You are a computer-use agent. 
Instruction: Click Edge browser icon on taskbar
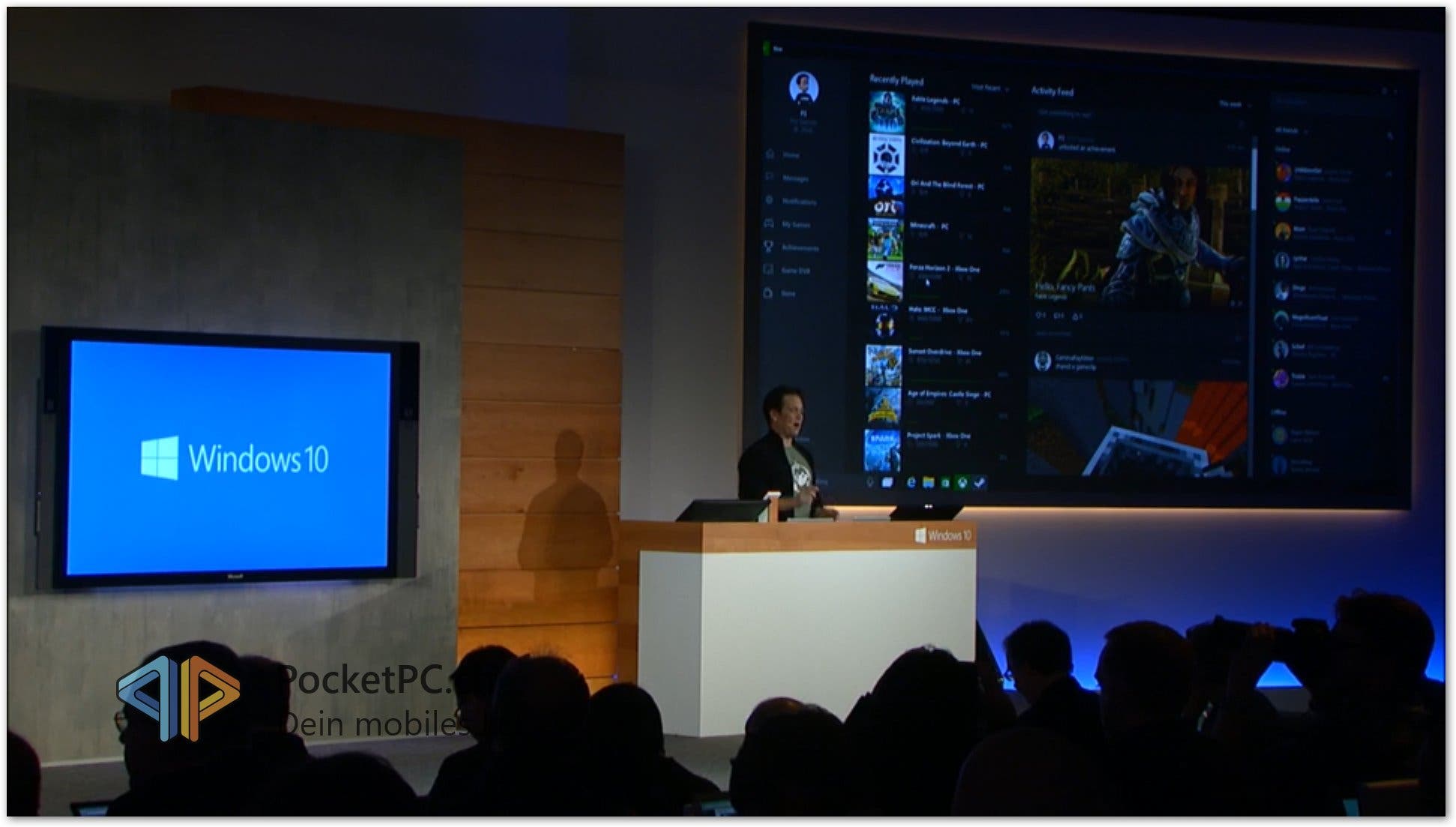click(911, 482)
